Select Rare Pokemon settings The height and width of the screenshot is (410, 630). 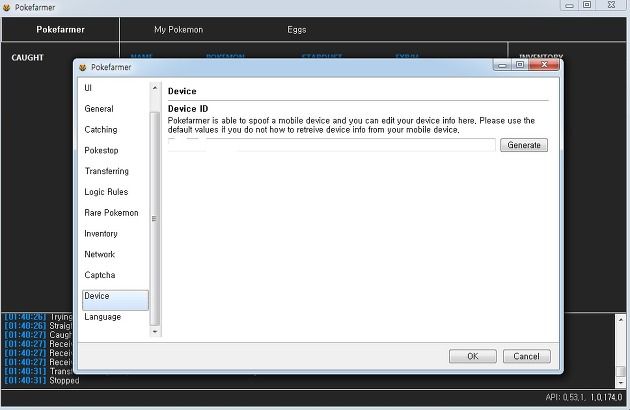point(111,213)
